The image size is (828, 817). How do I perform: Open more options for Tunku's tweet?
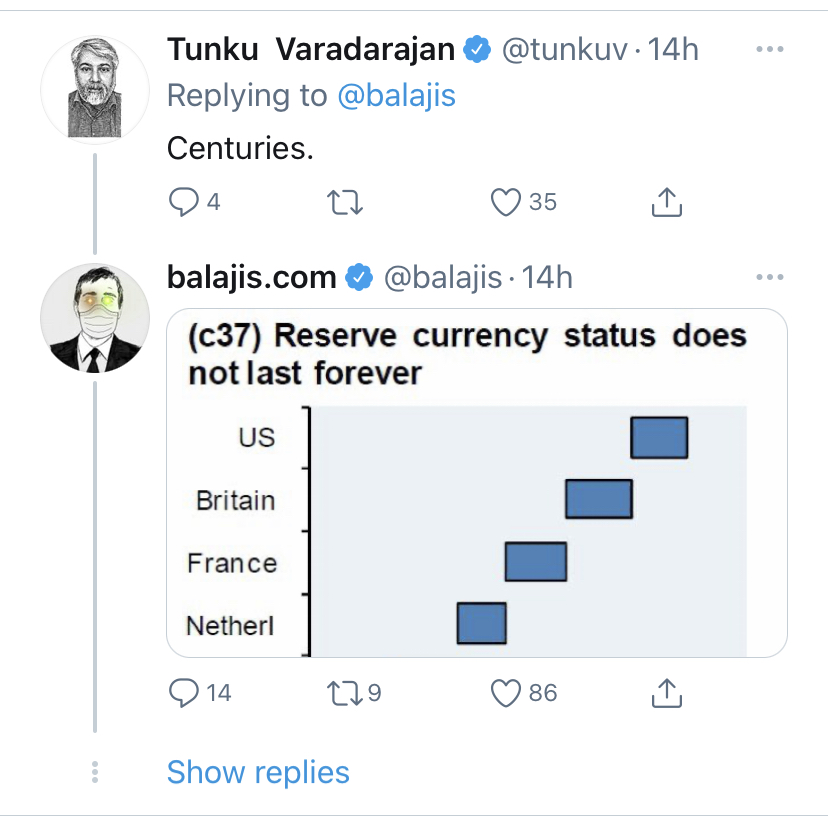click(769, 50)
